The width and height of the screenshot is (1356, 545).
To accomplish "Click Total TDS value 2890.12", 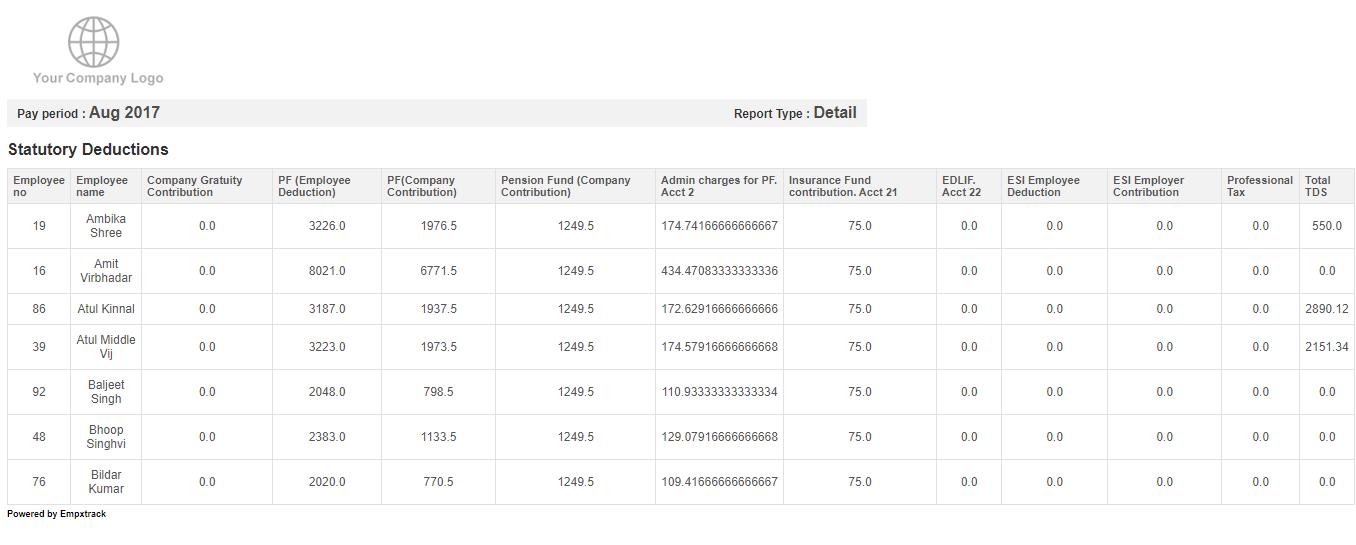I will point(1326,309).
